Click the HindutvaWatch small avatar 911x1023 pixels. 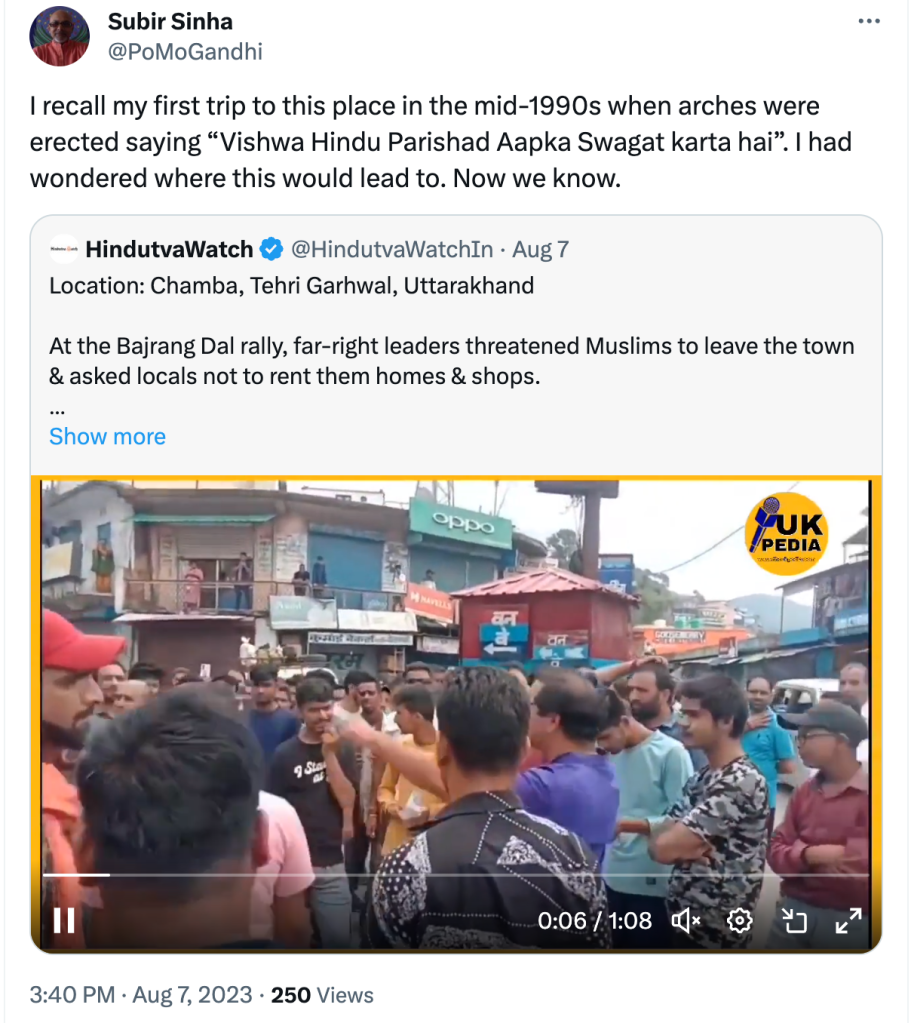pyautogui.click(x=64, y=249)
